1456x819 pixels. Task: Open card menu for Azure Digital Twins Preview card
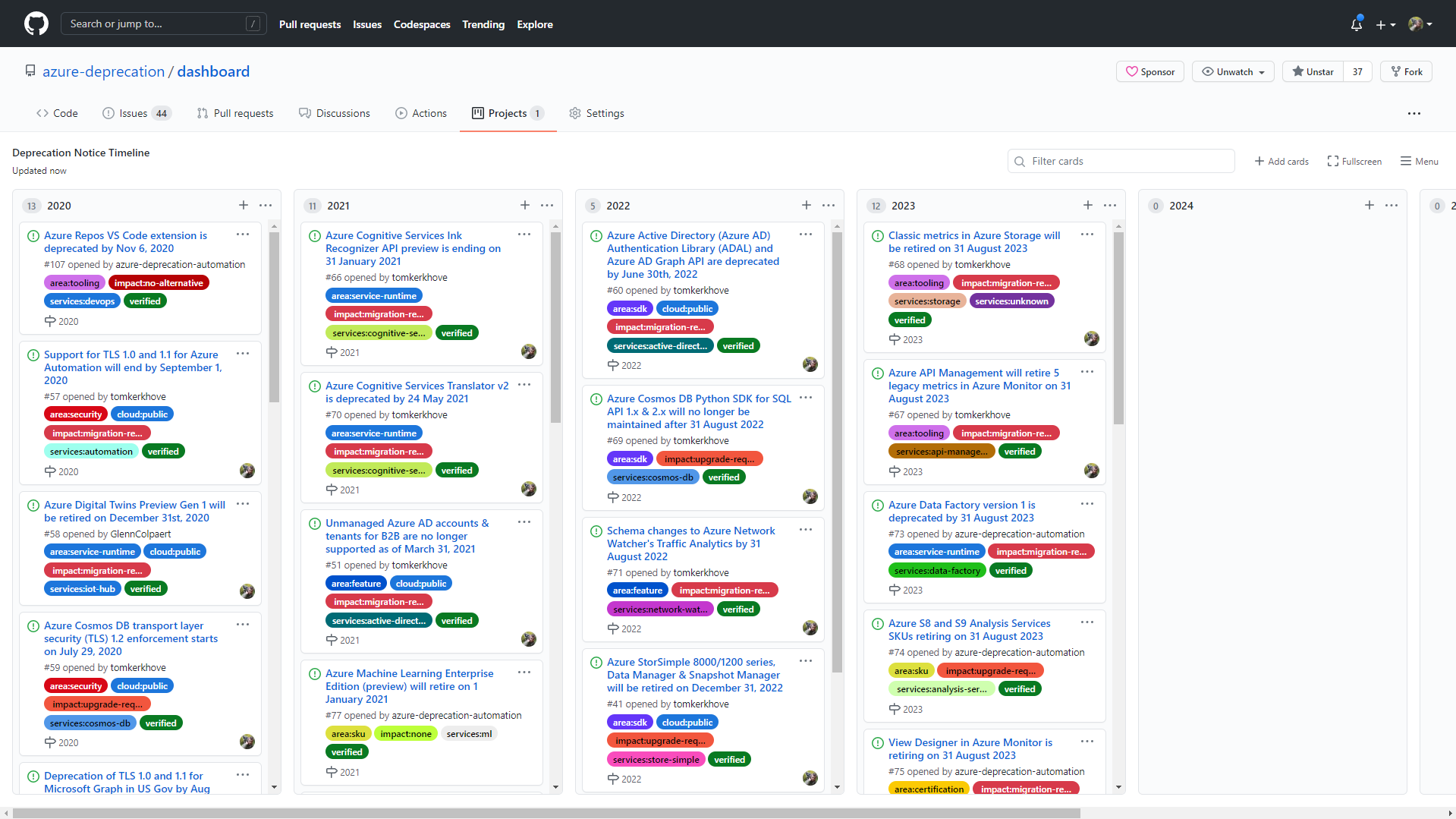click(x=243, y=504)
